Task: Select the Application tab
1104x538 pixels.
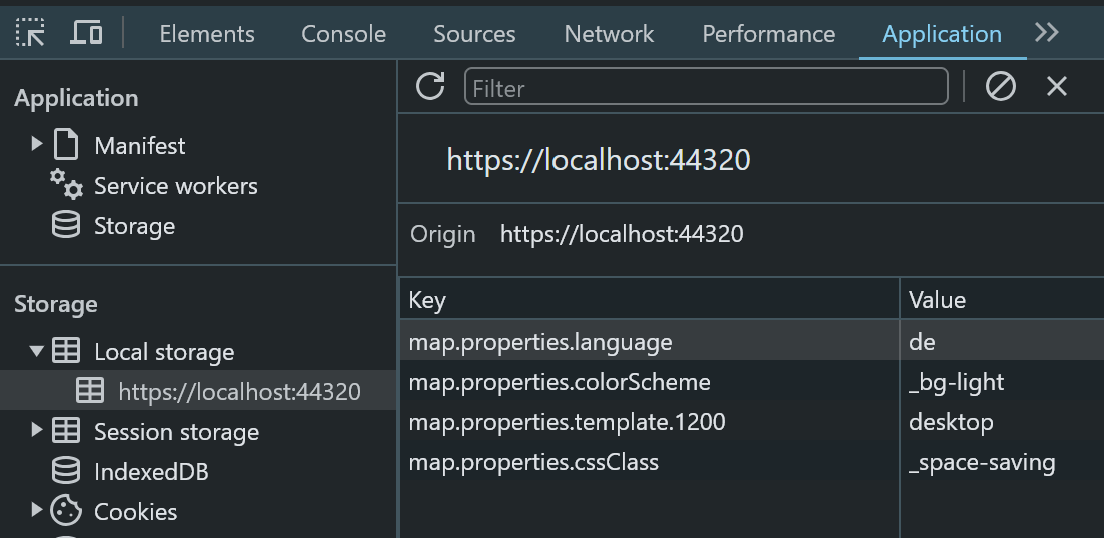Action: [942, 34]
